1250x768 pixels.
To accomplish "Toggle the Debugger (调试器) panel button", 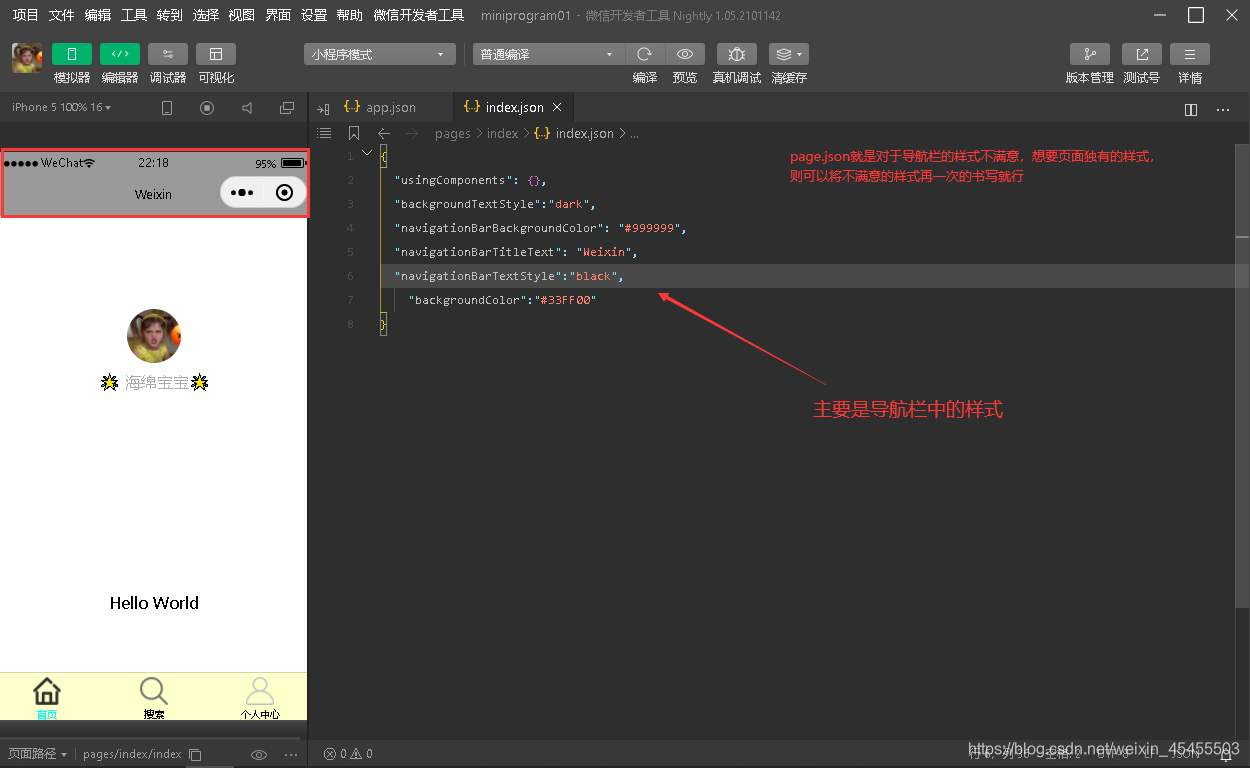I will pos(168,54).
